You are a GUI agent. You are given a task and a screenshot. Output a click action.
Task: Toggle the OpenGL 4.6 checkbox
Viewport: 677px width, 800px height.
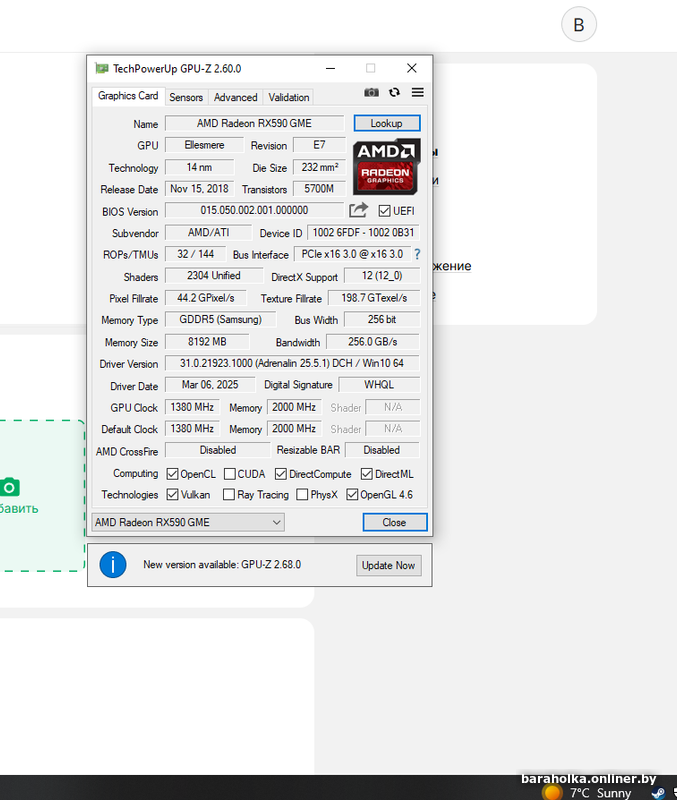pyautogui.click(x=352, y=494)
